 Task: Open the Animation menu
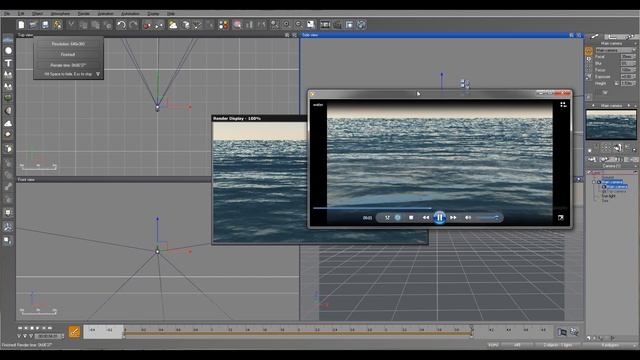tap(106, 13)
